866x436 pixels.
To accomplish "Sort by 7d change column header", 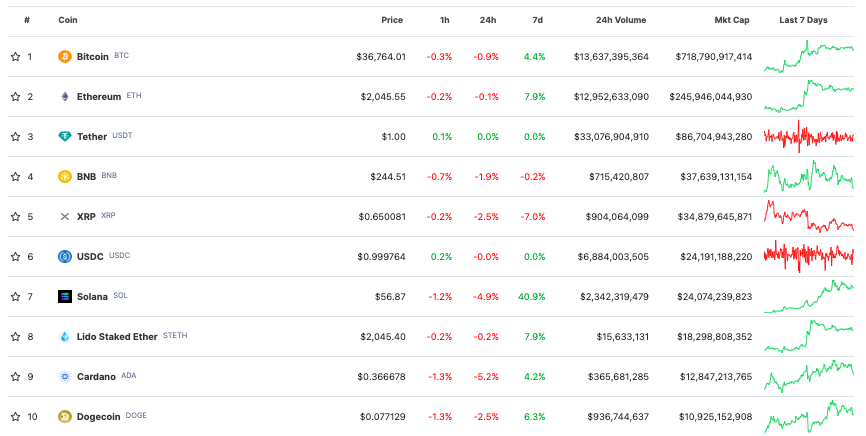I will pos(538,20).
